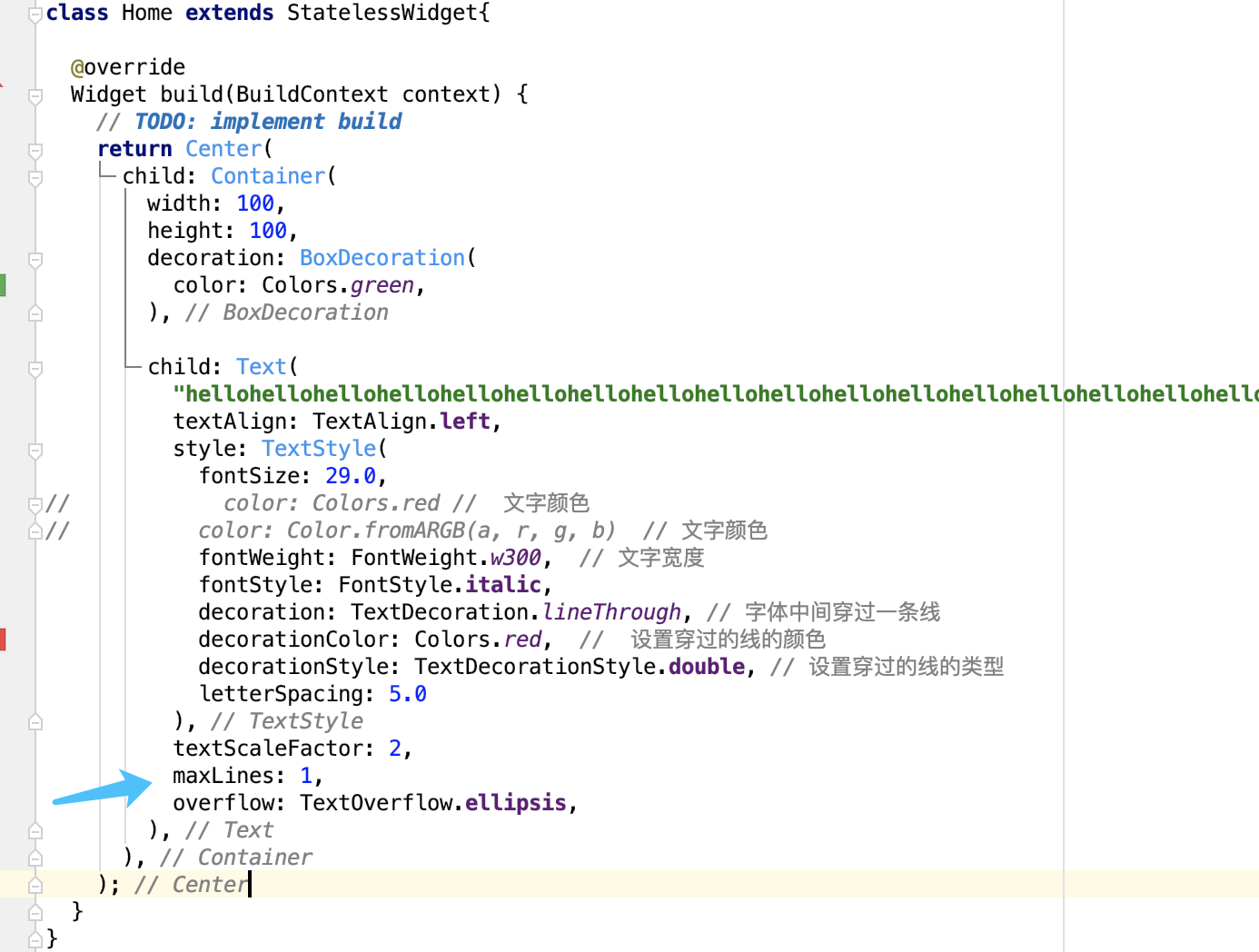This screenshot has width=1259, height=952.
Task: Open red color swatch beside decorationColor line
Action: 3,640
